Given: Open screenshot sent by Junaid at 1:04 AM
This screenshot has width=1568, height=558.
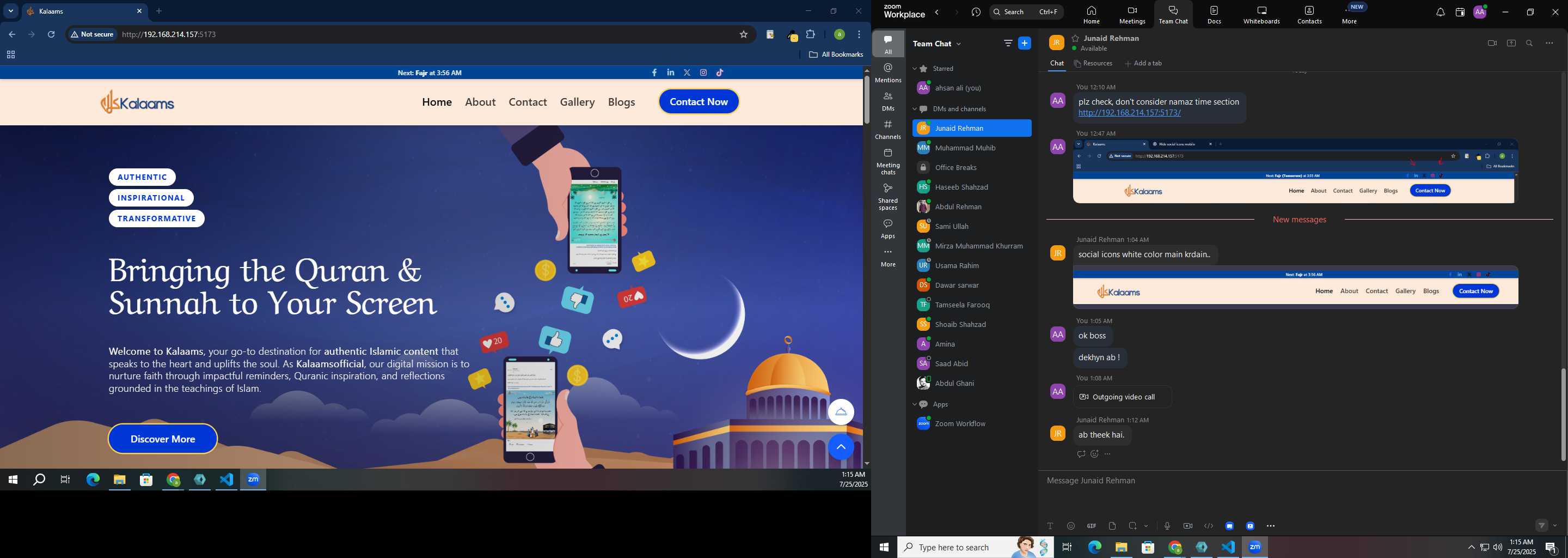Looking at the screenshot, I should [1295, 287].
